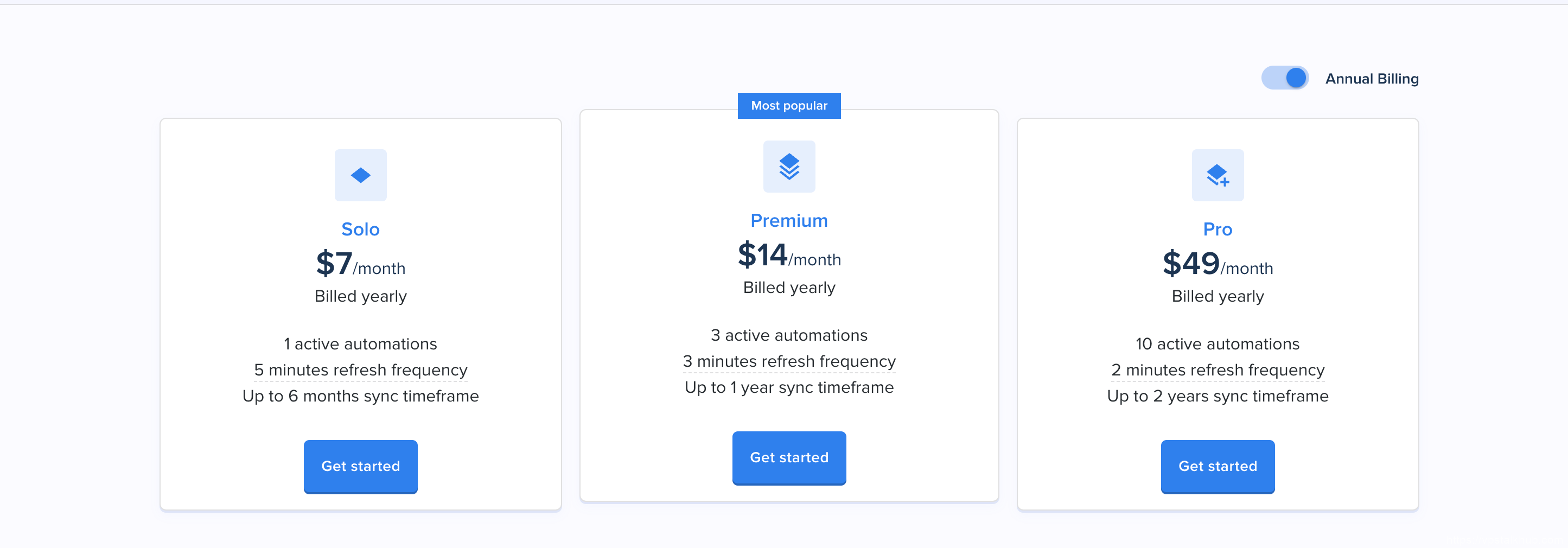Select the Premium plan title
Image resolution: width=1568 pixels, height=548 pixels.
click(x=789, y=220)
